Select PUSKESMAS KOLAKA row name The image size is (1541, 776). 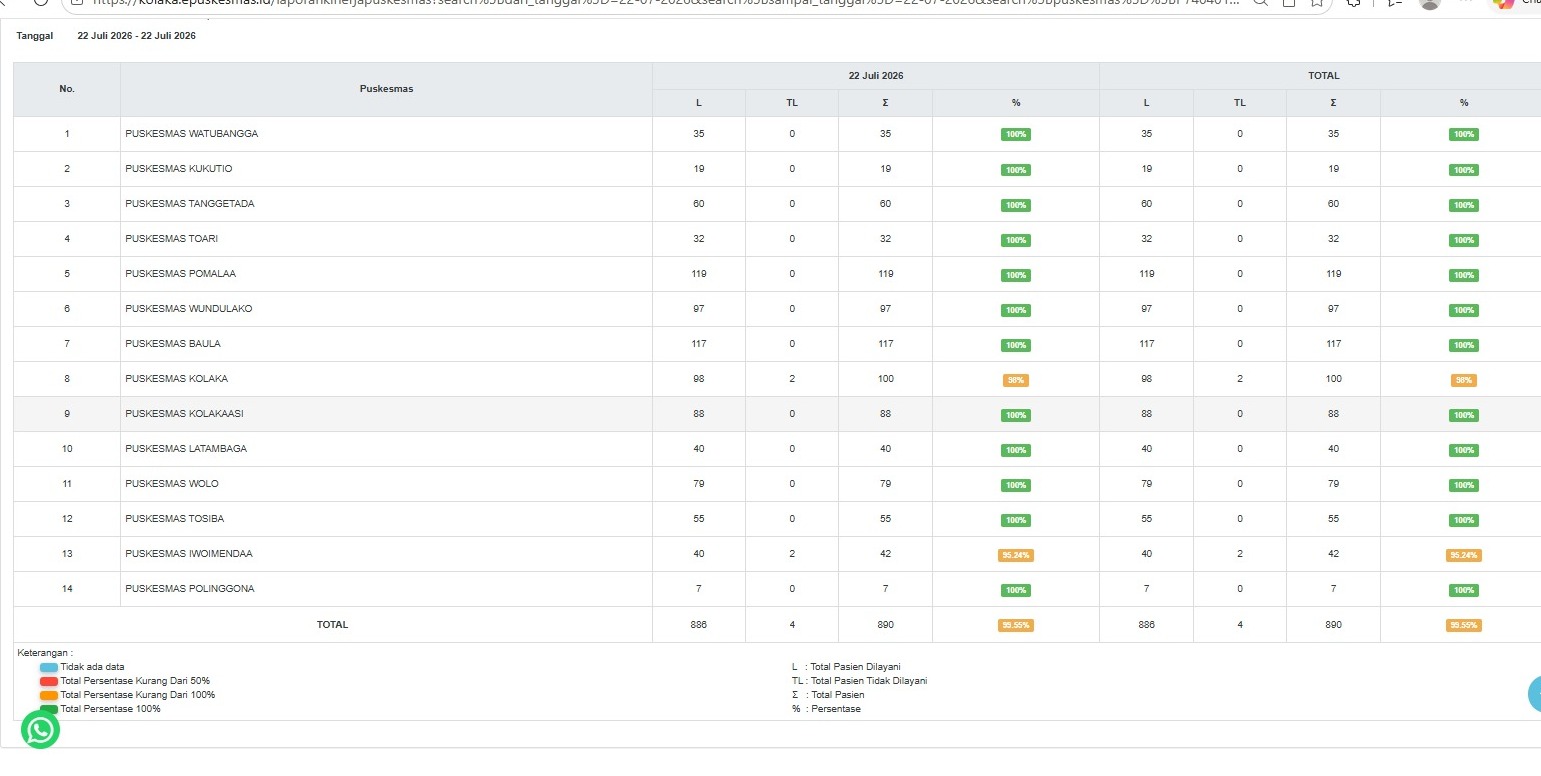click(177, 379)
